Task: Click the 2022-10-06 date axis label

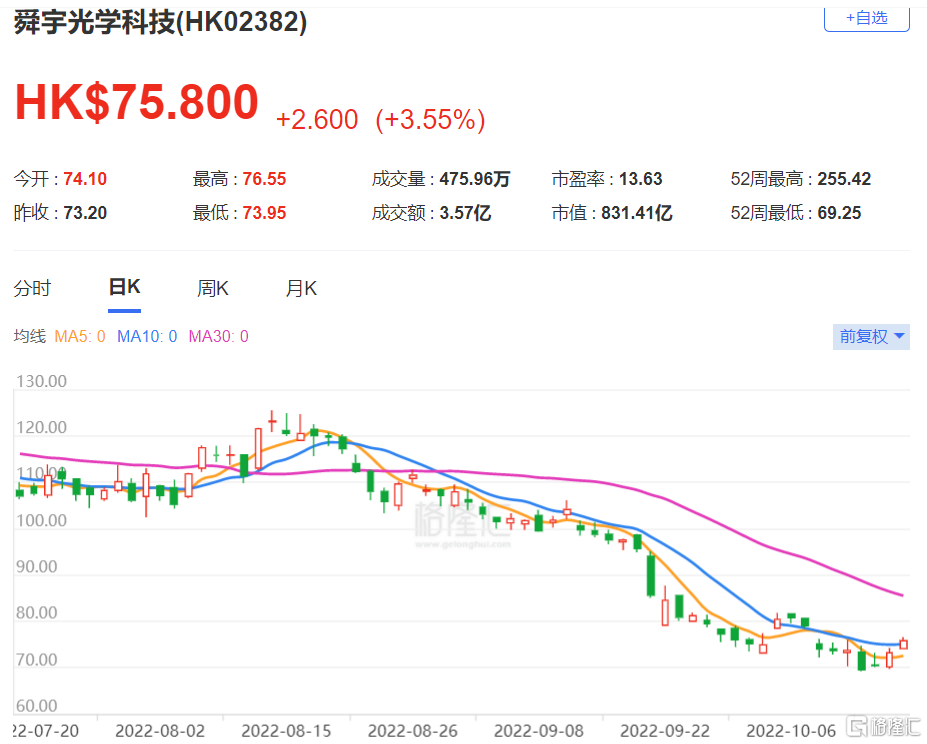Action: tap(791, 731)
